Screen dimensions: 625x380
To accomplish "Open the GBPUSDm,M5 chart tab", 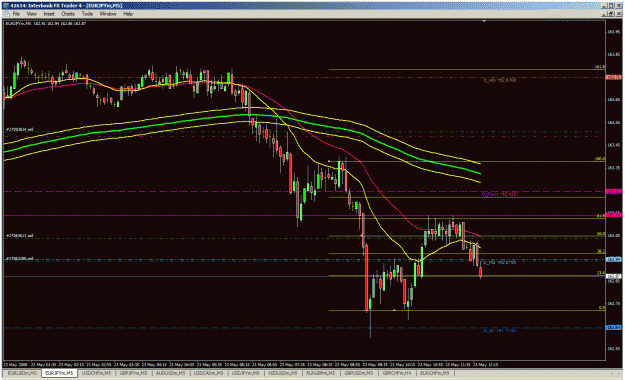I will (358, 373).
